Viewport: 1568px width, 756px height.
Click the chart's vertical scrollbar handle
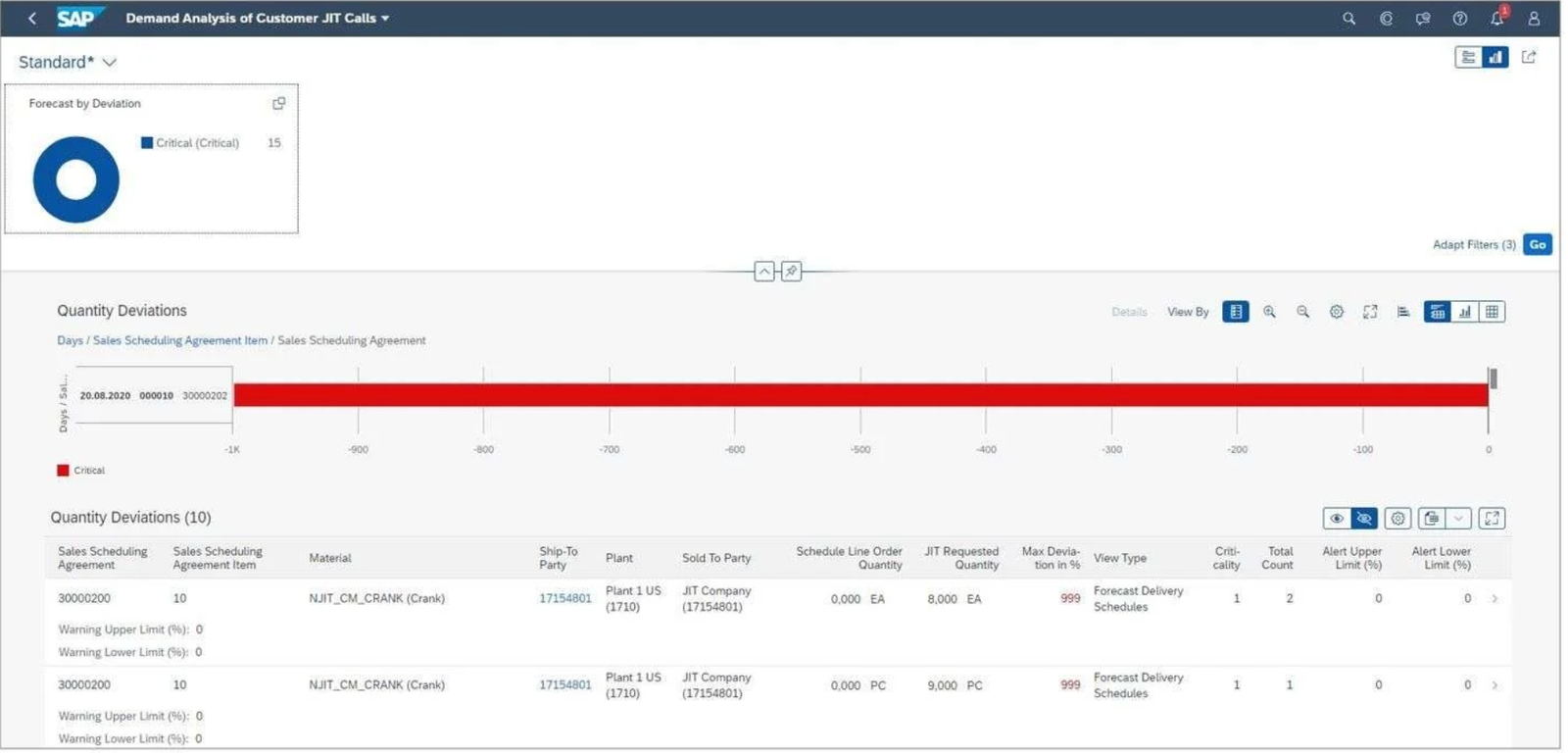pyautogui.click(x=1494, y=378)
